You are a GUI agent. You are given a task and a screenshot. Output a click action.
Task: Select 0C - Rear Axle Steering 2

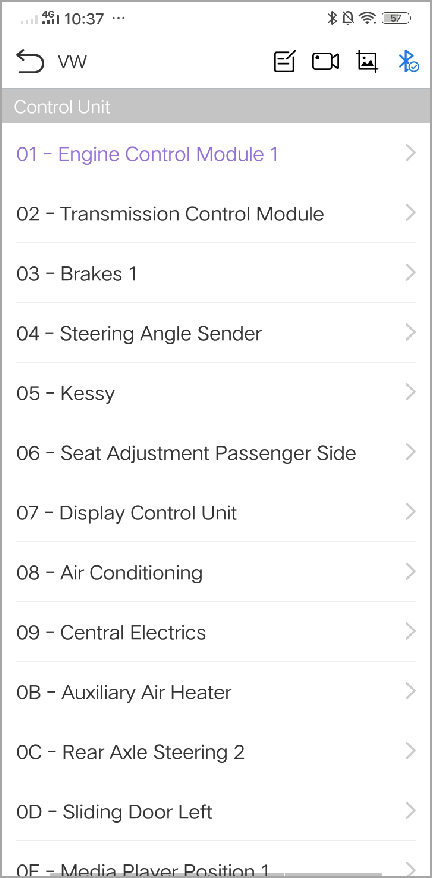tap(216, 751)
